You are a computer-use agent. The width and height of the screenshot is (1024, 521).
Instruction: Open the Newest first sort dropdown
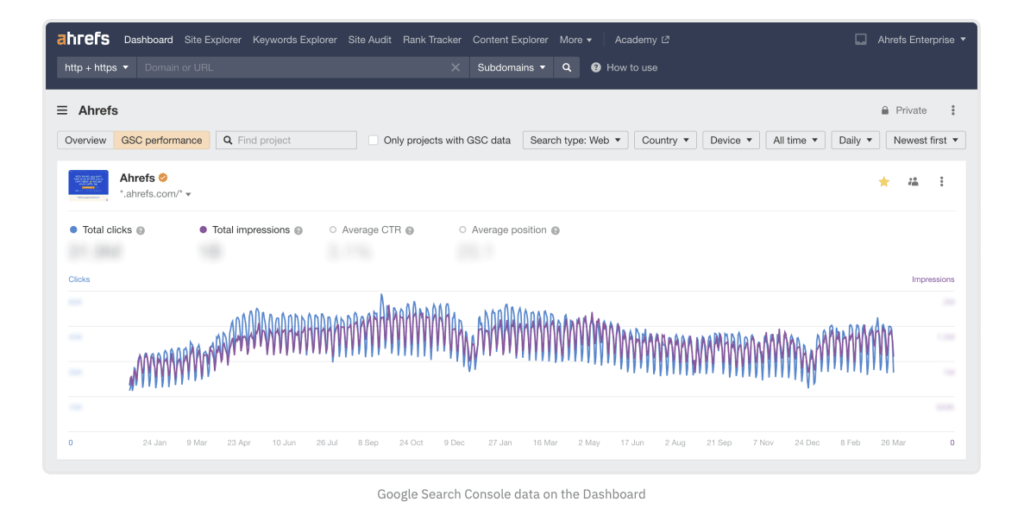[925, 141]
